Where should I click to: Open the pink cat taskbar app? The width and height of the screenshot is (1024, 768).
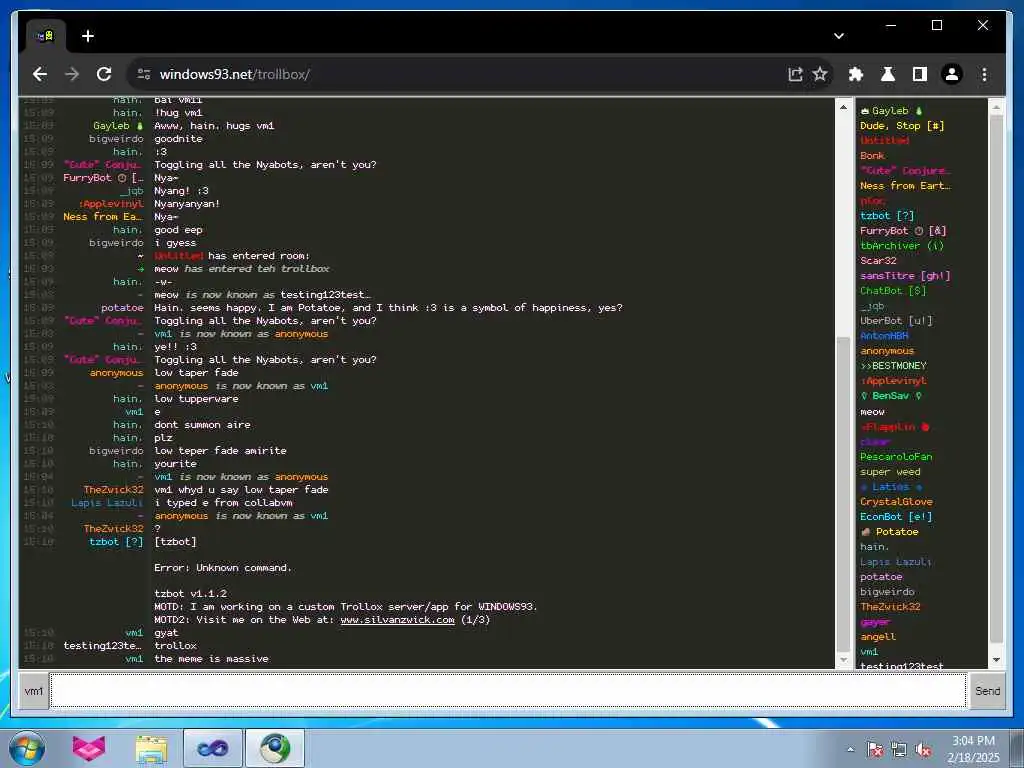[x=89, y=748]
